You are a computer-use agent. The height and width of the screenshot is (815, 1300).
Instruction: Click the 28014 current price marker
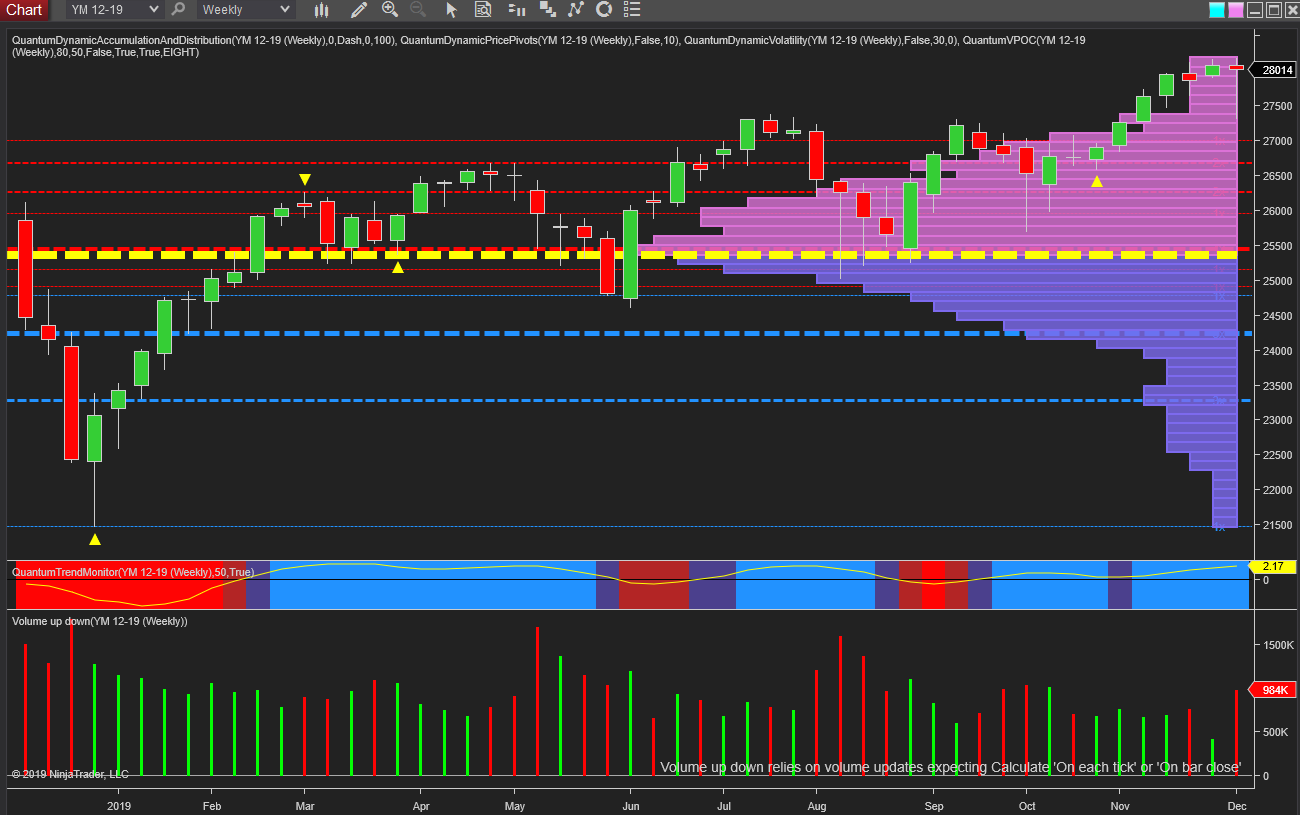[1272, 70]
